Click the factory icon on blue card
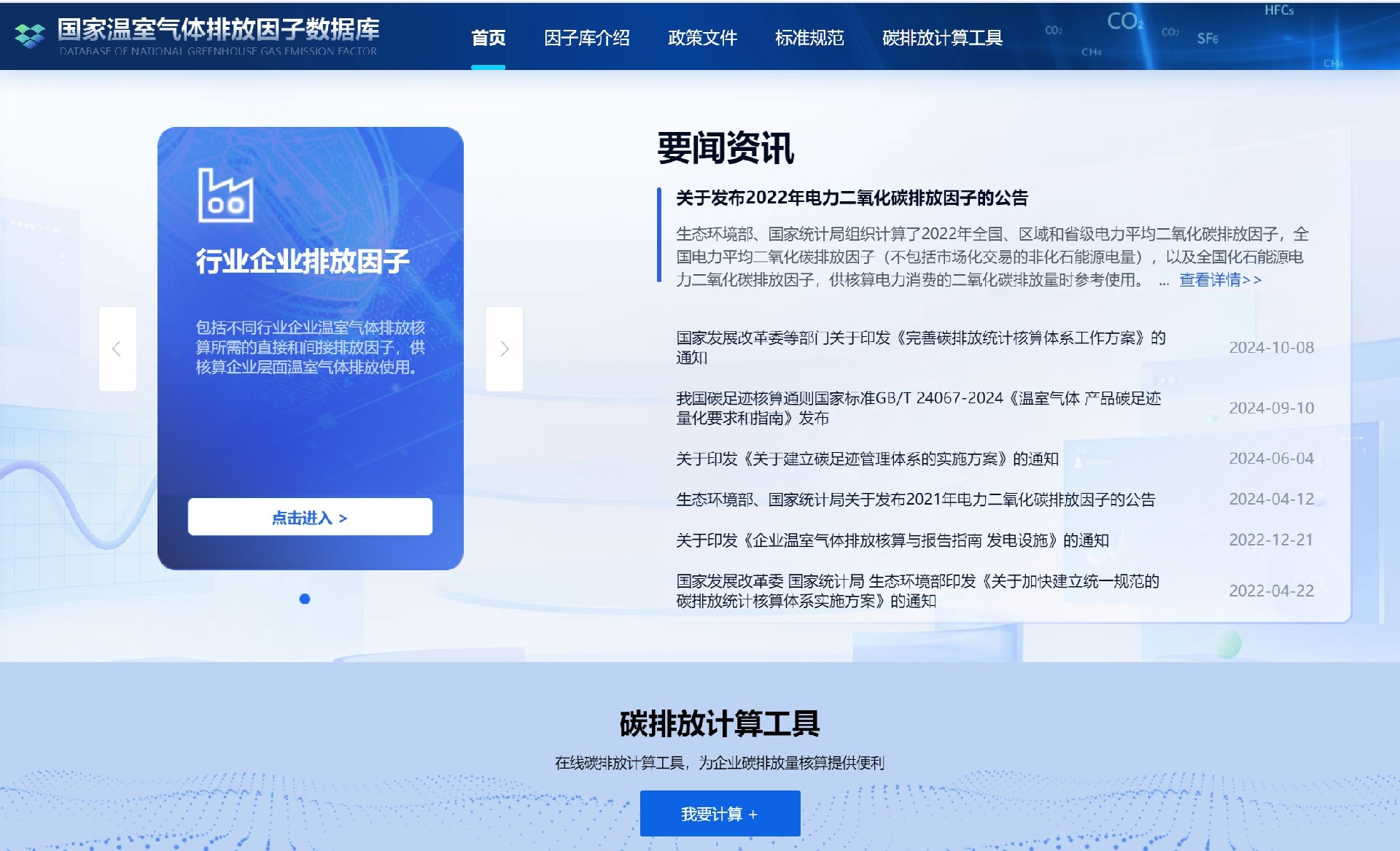The width and height of the screenshot is (1400, 851). pyautogui.click(x=226, y=195)
